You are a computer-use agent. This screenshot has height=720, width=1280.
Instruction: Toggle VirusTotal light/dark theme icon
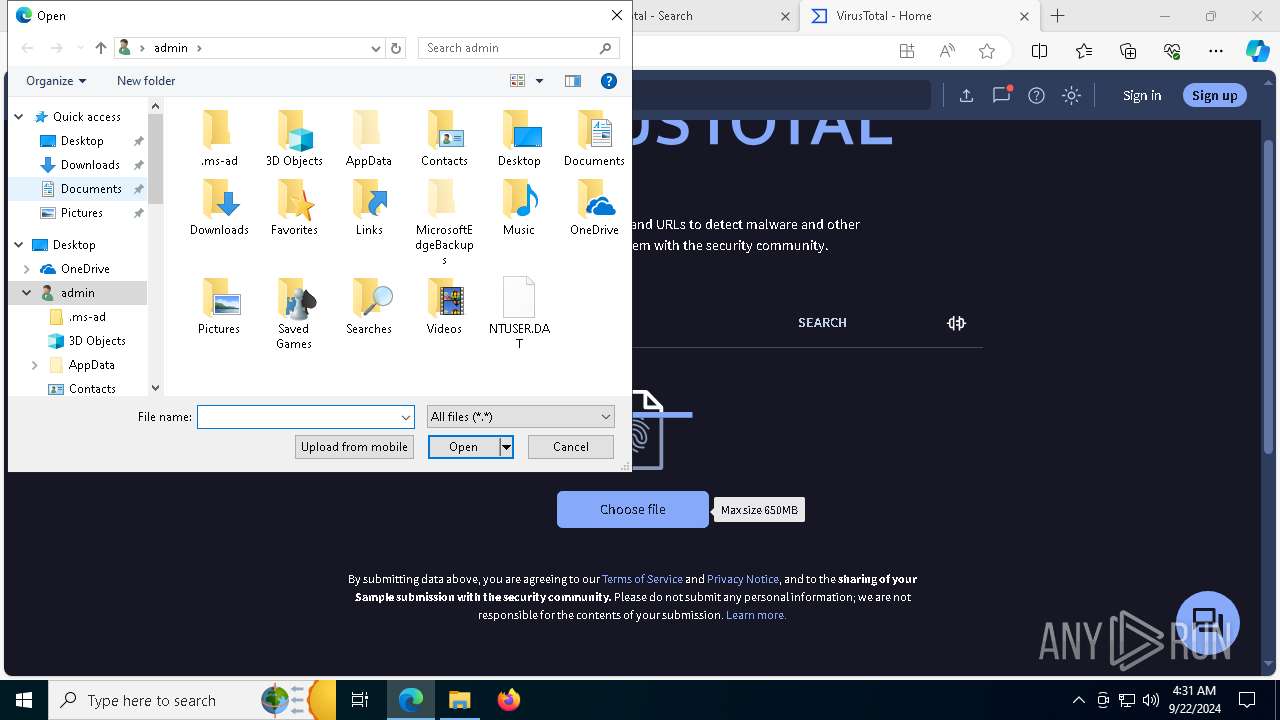tap(1072, 95)
